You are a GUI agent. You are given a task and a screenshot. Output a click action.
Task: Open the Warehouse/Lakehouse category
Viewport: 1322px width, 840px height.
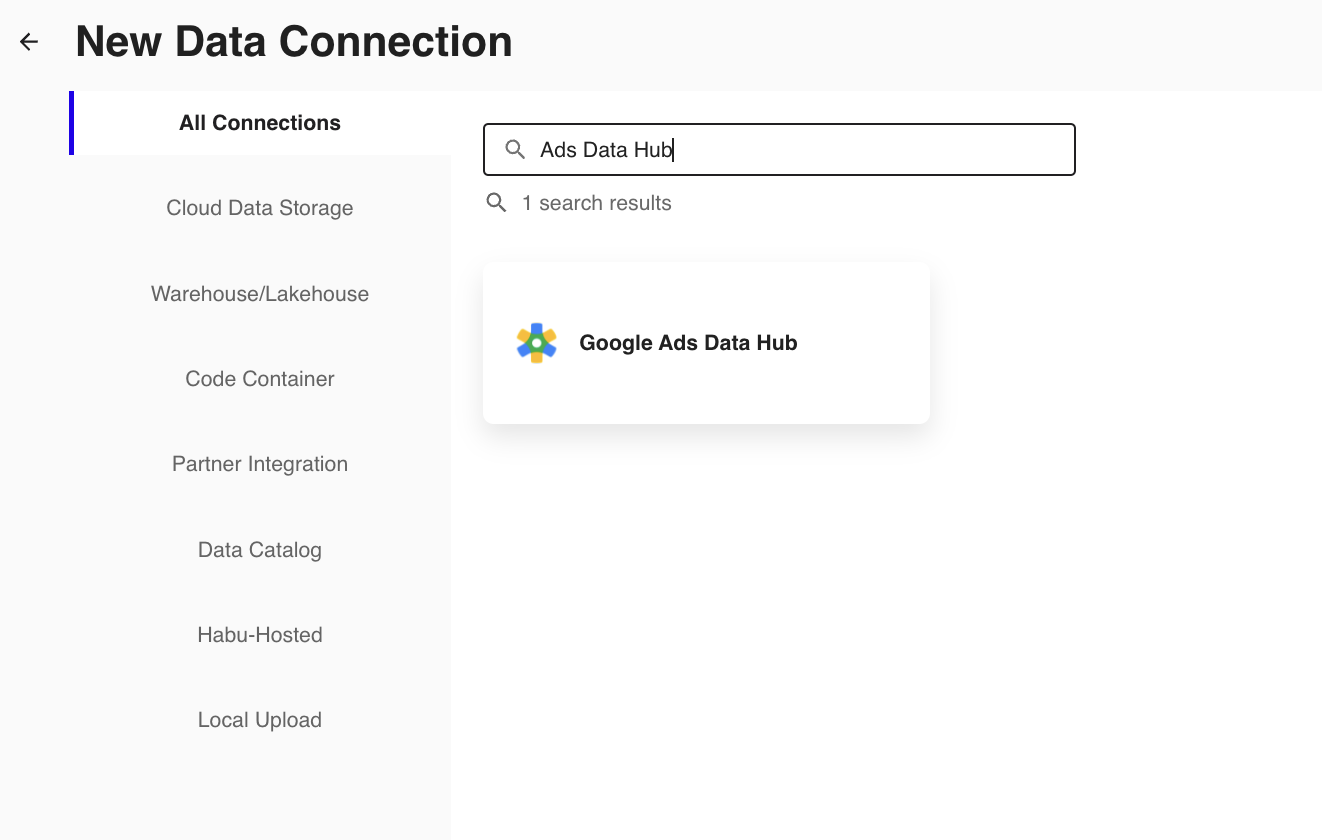point(260,294)
